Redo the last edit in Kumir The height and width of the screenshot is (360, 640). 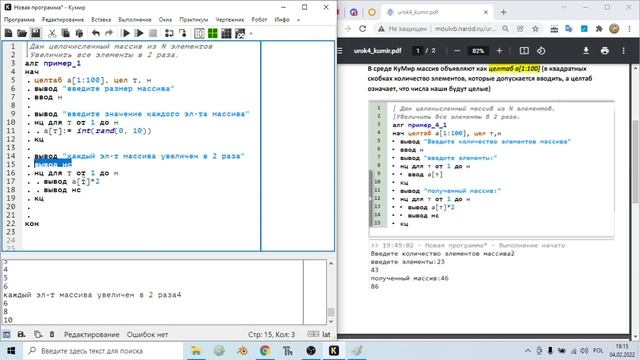click(109, 33)
